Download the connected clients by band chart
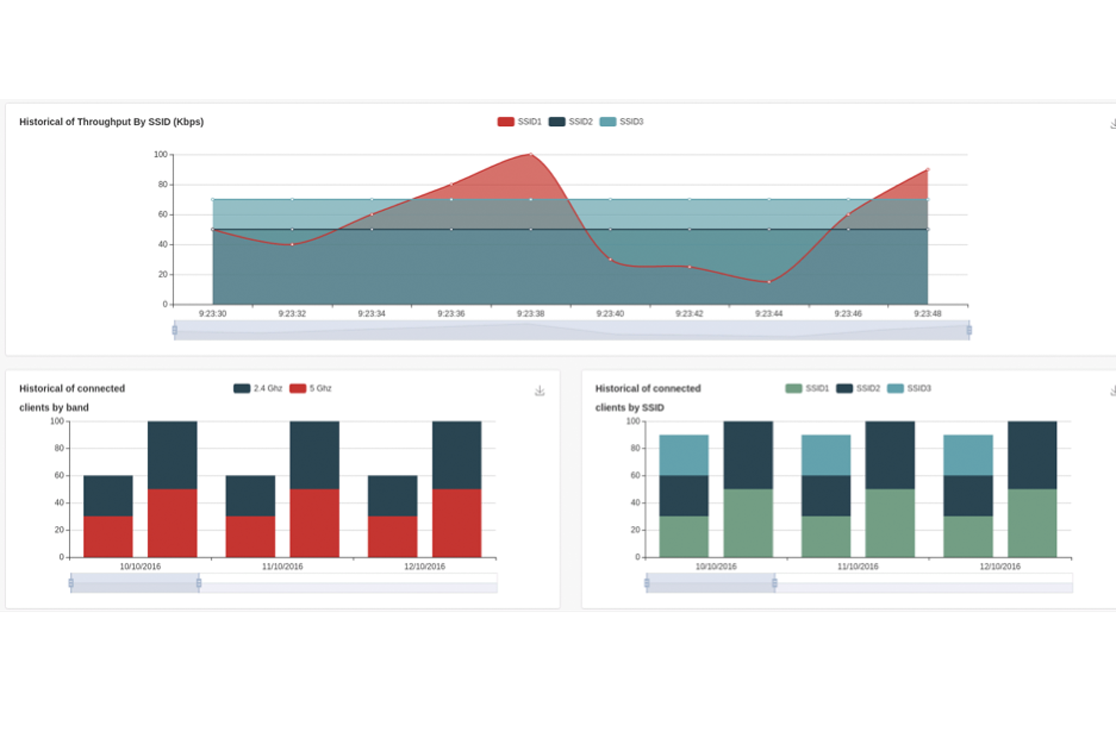The width and height of the screenshot is (1116, 744). tap(540, 391)
